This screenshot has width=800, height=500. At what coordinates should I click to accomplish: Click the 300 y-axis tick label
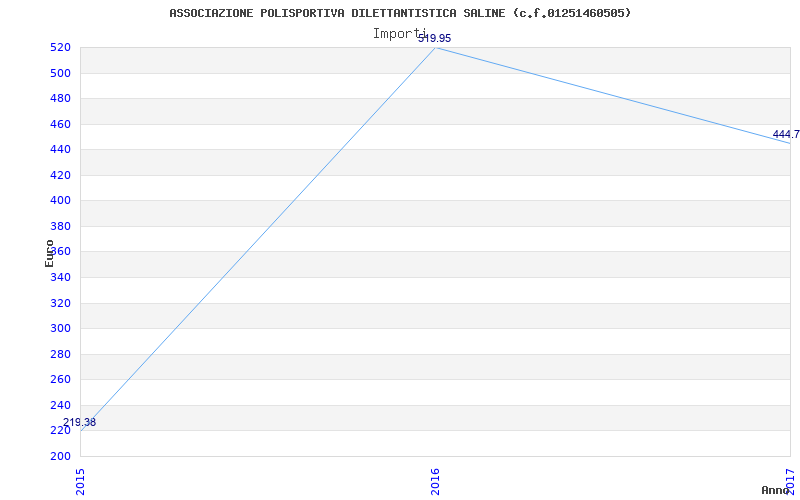click(x=60, y=329)
